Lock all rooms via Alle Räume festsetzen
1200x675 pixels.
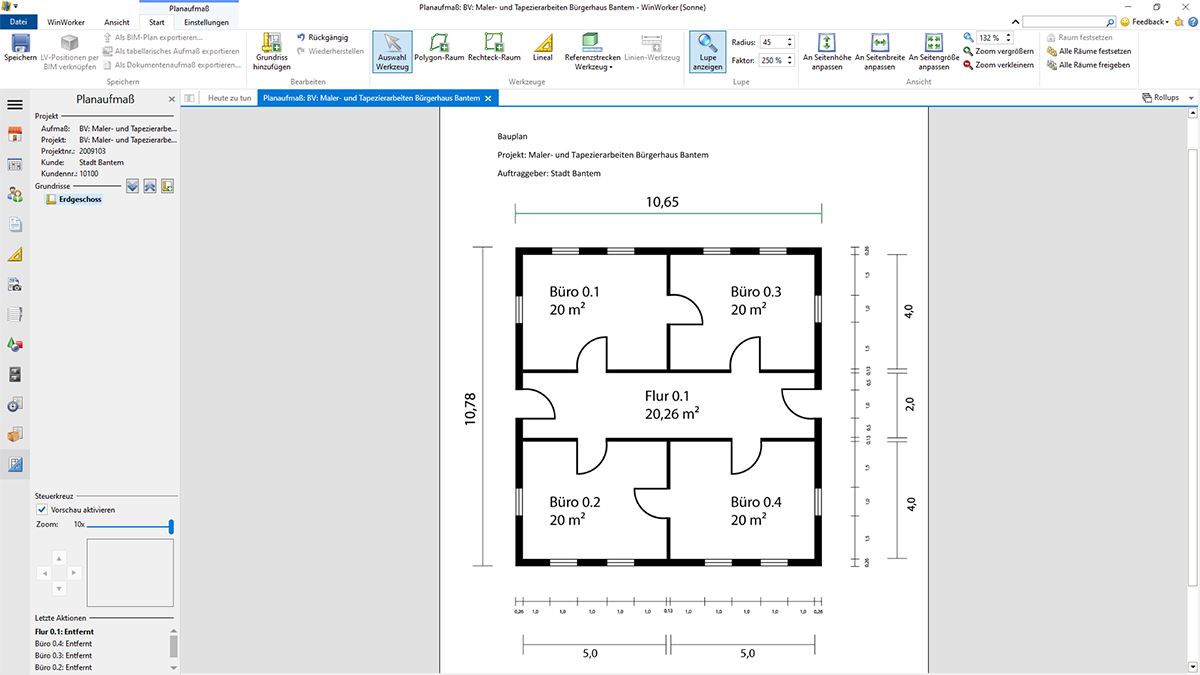1088,51
